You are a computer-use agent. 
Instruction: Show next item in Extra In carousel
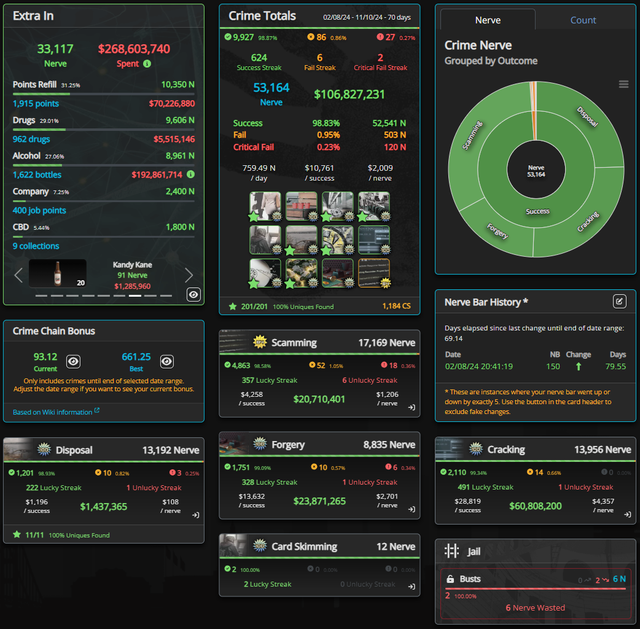[x=189, y=275]
